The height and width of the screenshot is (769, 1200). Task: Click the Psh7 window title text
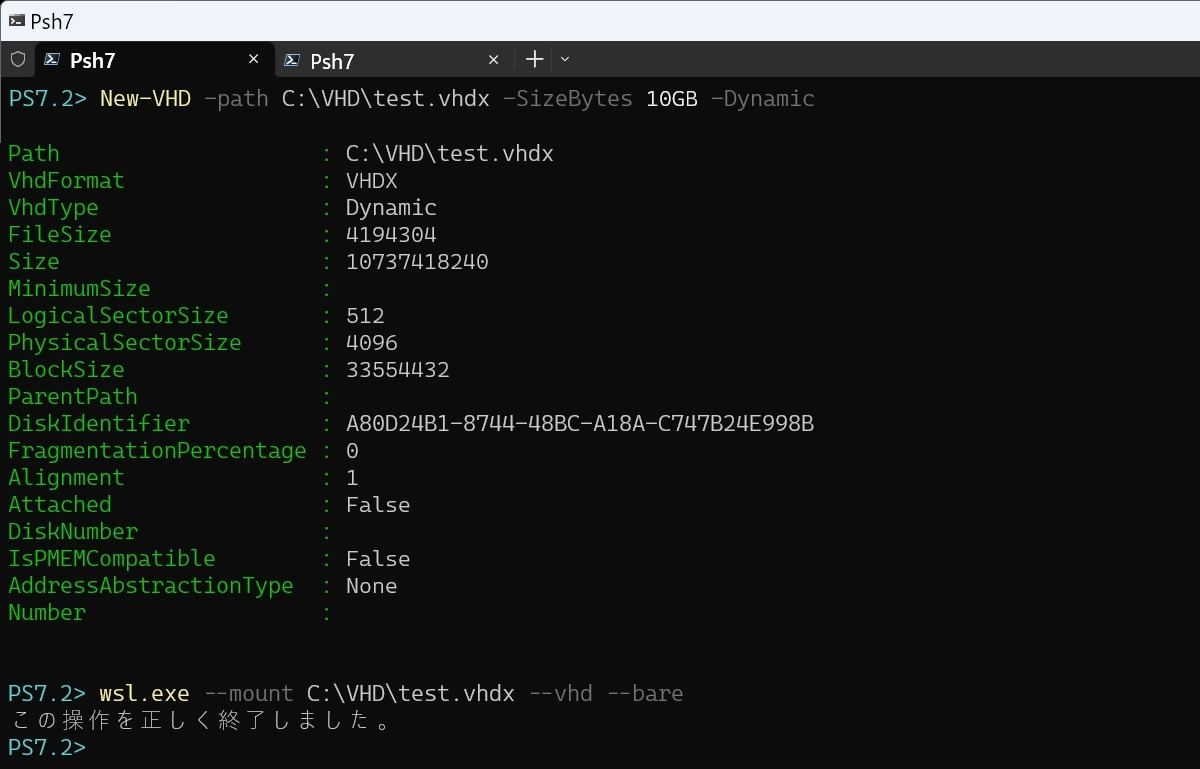(52, 21)
